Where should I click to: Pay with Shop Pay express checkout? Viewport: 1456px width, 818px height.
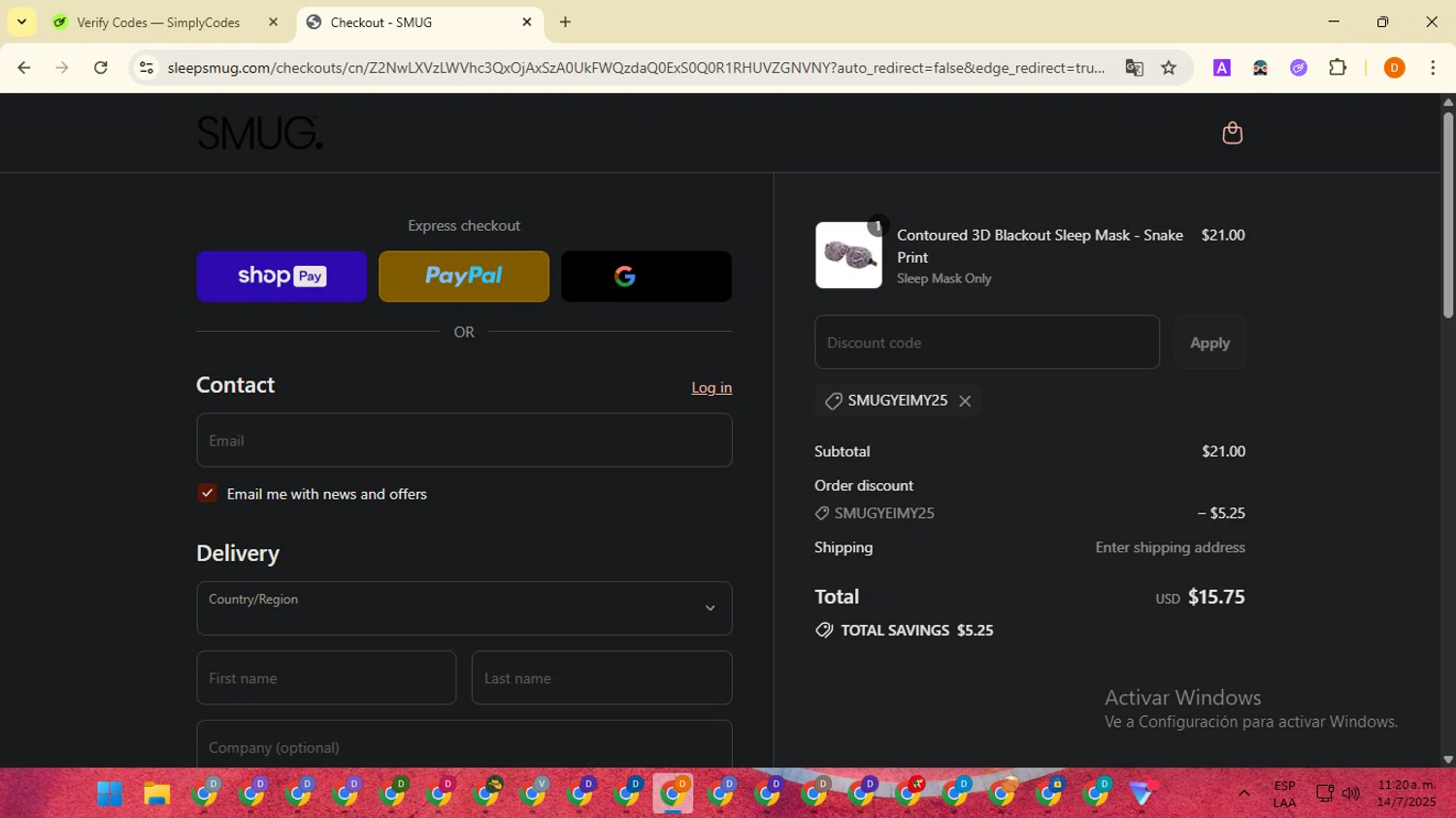pos(281,277)
